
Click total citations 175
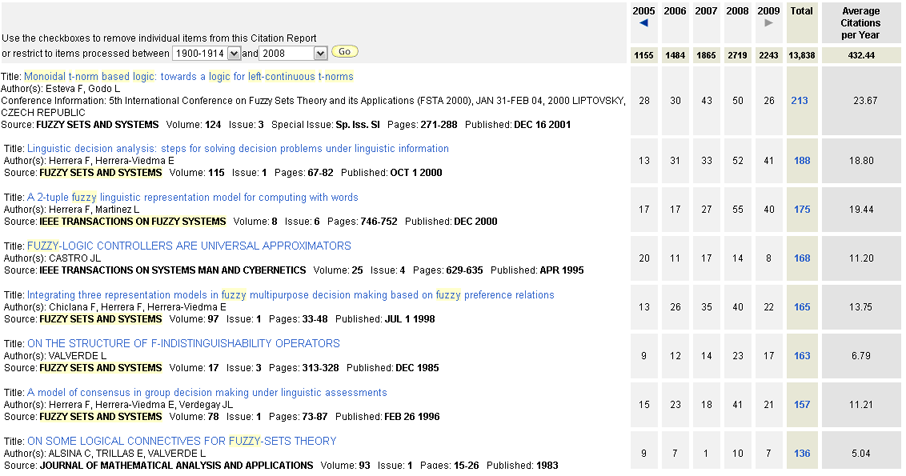tap(802, 209)
